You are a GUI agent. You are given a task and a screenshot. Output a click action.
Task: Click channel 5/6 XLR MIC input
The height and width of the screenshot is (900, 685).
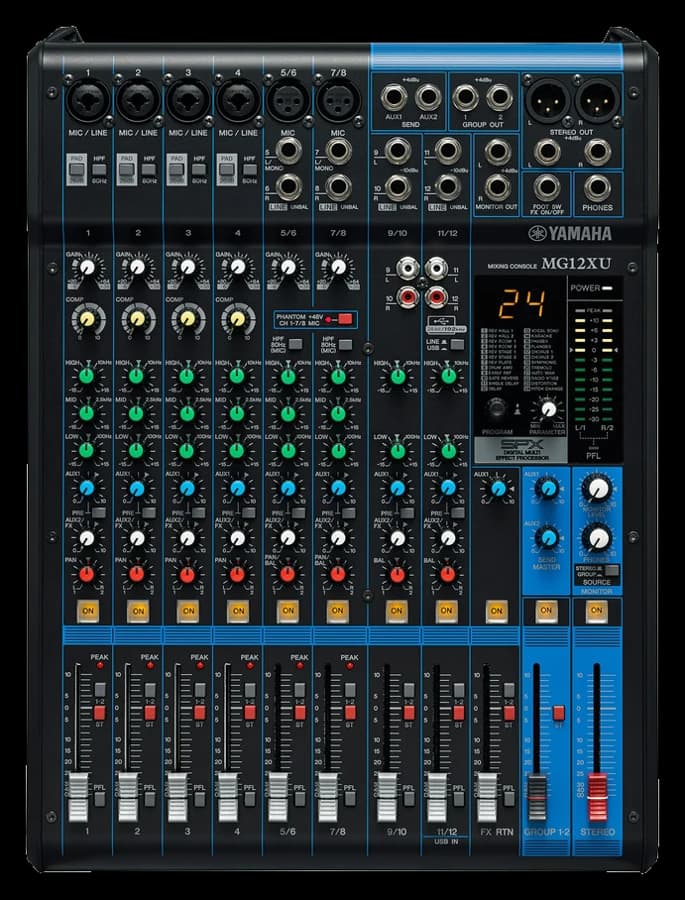tap(288, 100)
